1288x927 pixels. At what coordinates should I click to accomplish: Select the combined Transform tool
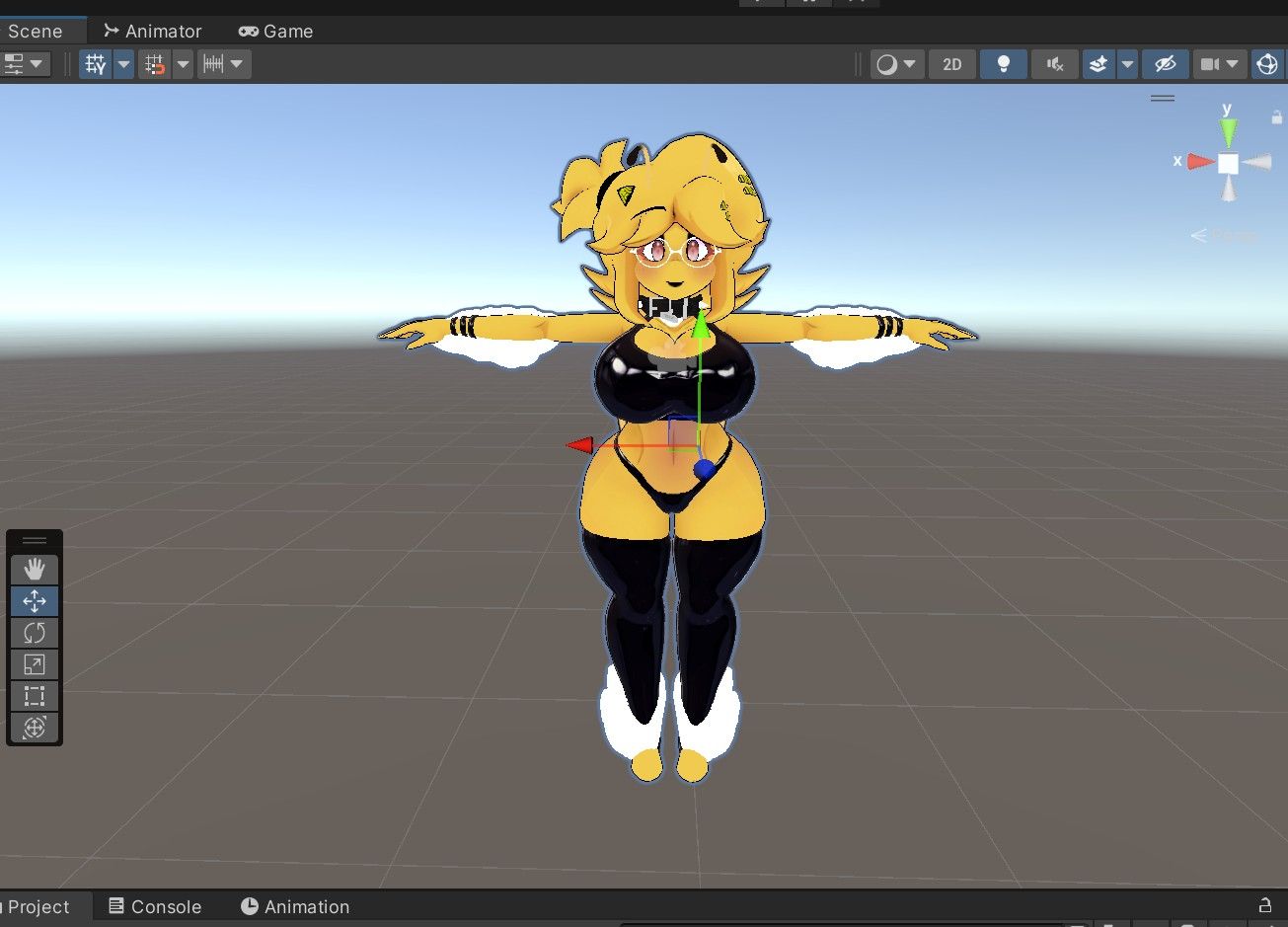35,728
